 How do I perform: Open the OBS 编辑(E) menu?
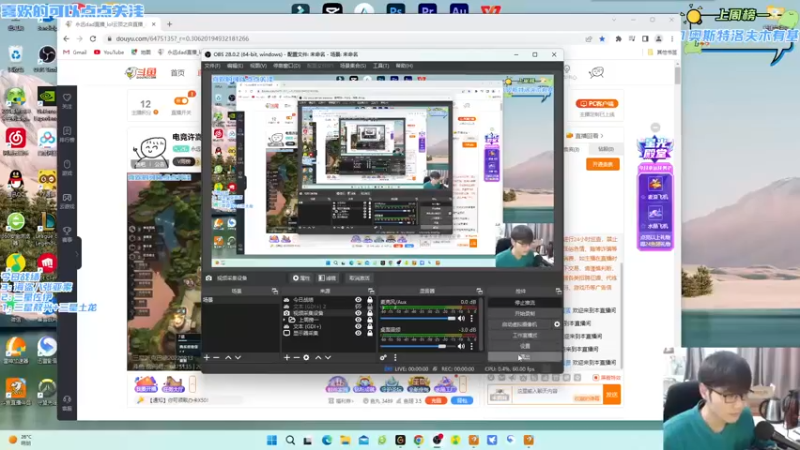coord(235,66)
